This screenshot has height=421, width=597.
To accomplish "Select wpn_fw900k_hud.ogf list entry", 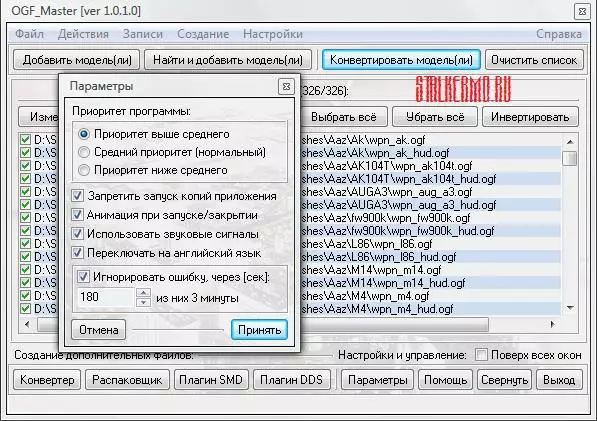I will (430, 231).
